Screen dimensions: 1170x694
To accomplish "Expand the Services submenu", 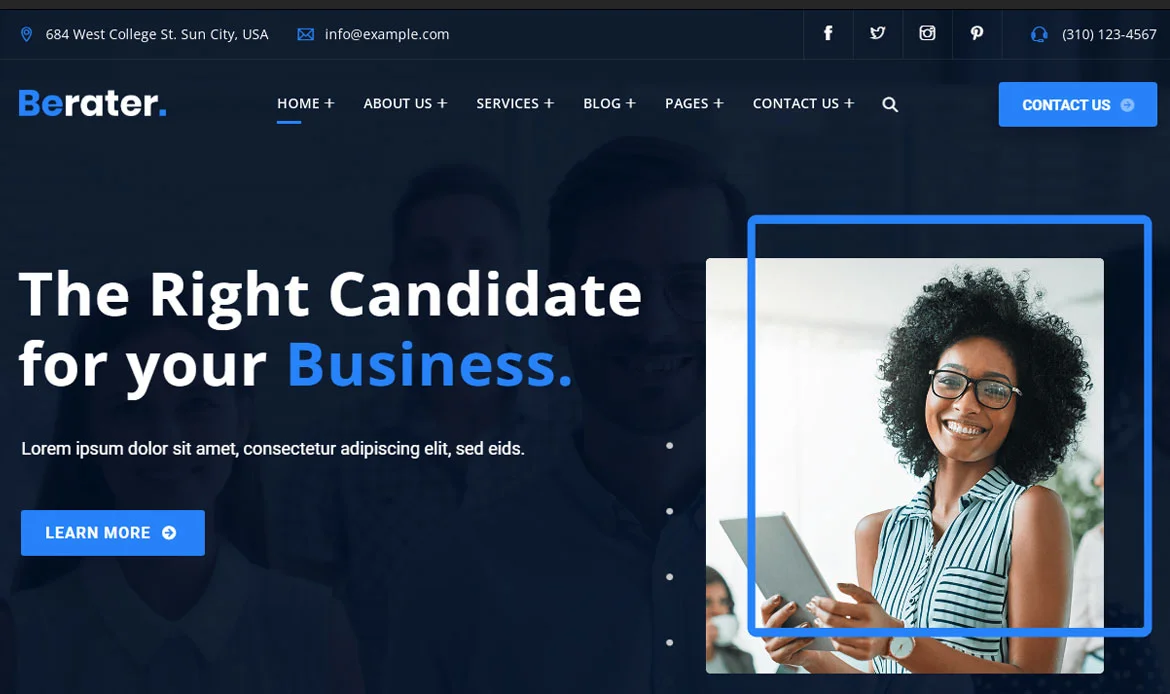I will click(x=549, y=103).
